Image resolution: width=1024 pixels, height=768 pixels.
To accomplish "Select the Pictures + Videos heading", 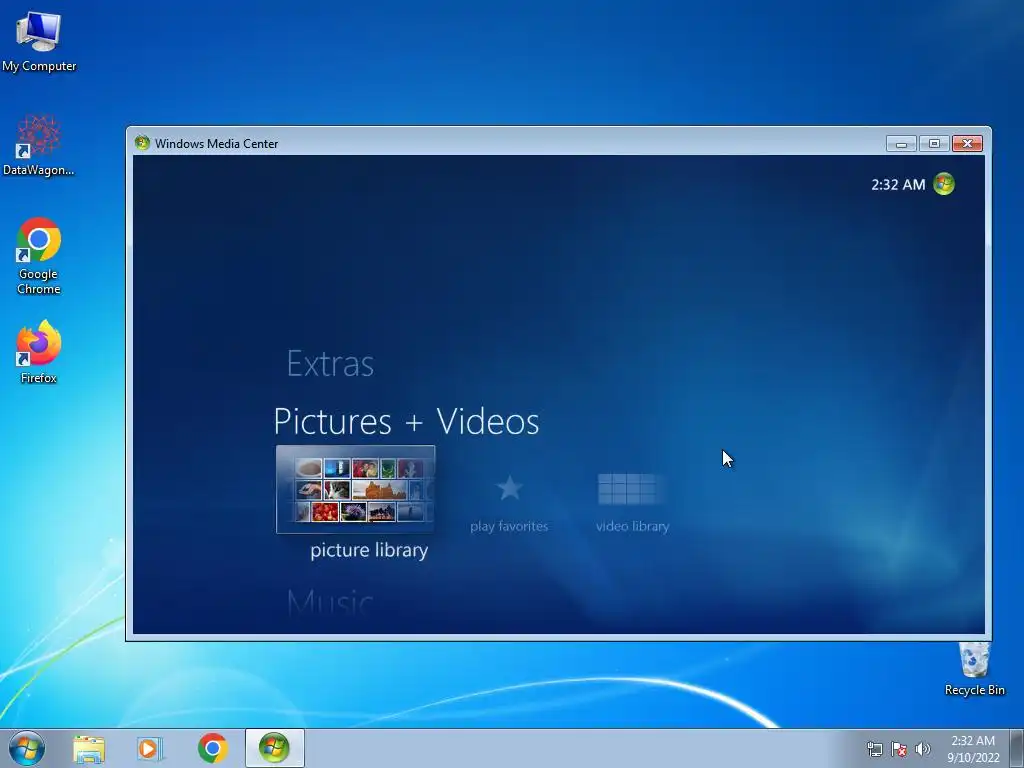I will coord(406,421).
